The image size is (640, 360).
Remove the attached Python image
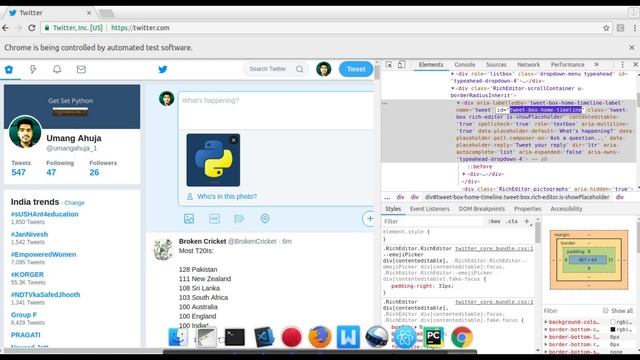pyautogui.click(x=233, y=140)
